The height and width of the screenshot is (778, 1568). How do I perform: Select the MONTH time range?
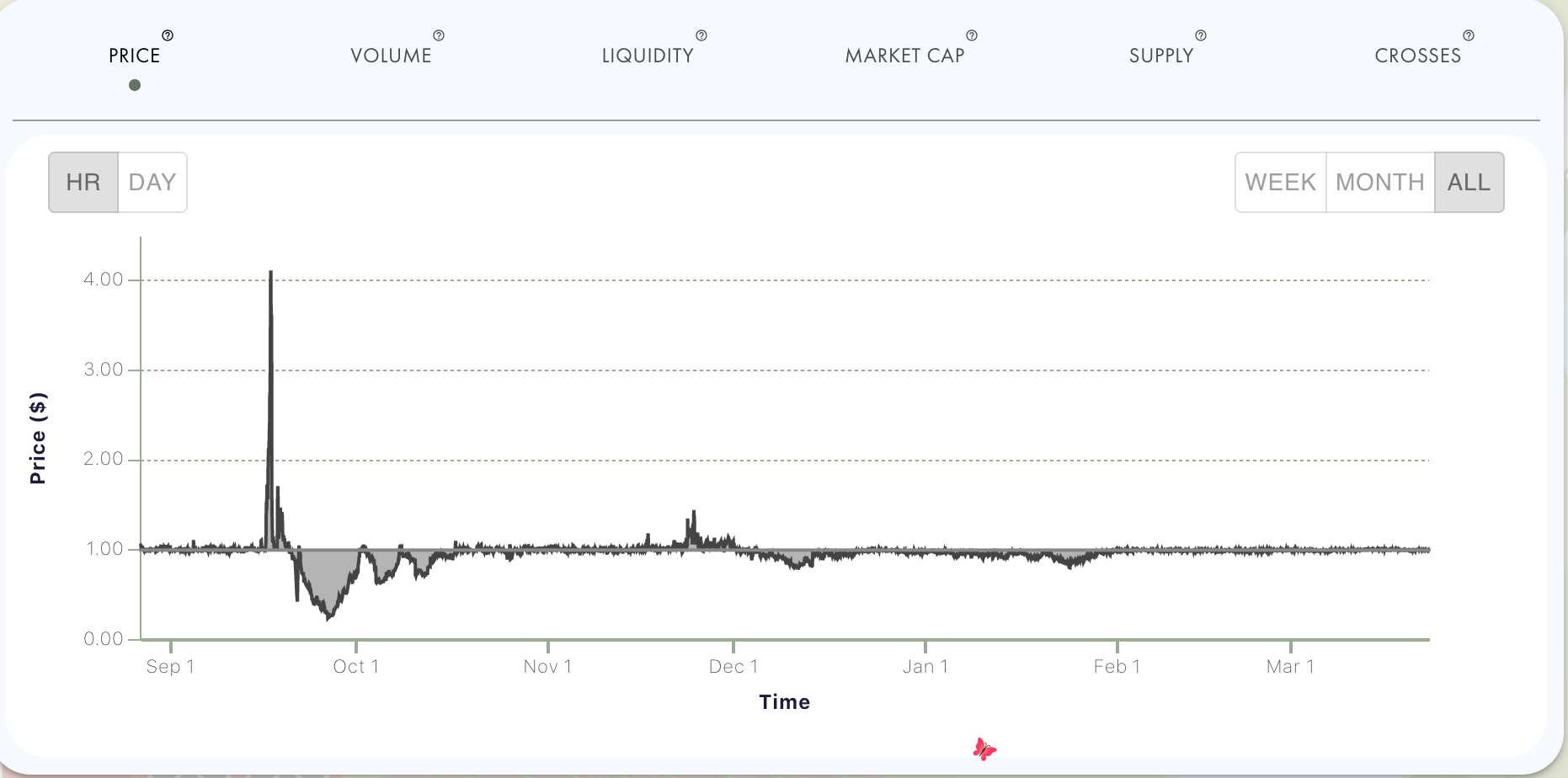[1380, 182]
